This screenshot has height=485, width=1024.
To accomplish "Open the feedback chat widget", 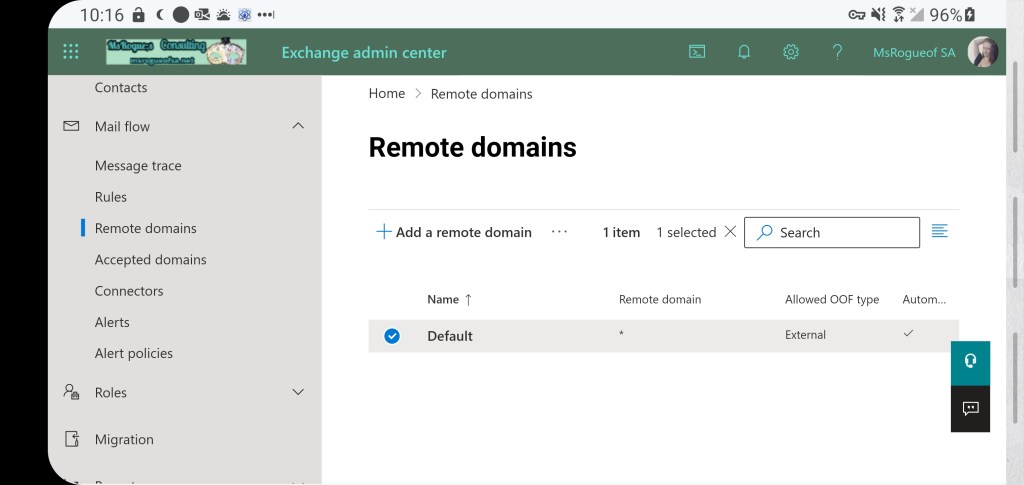I will 970,408.
